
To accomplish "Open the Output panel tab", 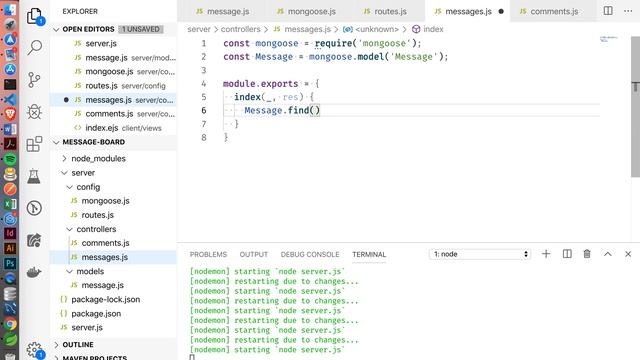I will tap(253, 254).
